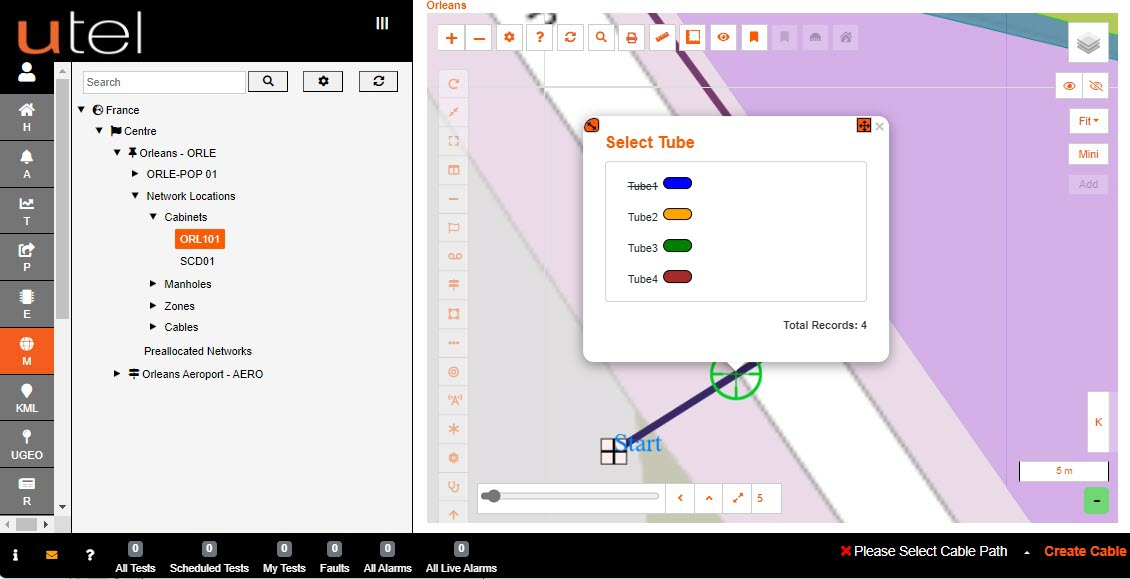Toggle the green minus button
This screenshot has height=579, width=1130.
click(x=1096, y=500)
